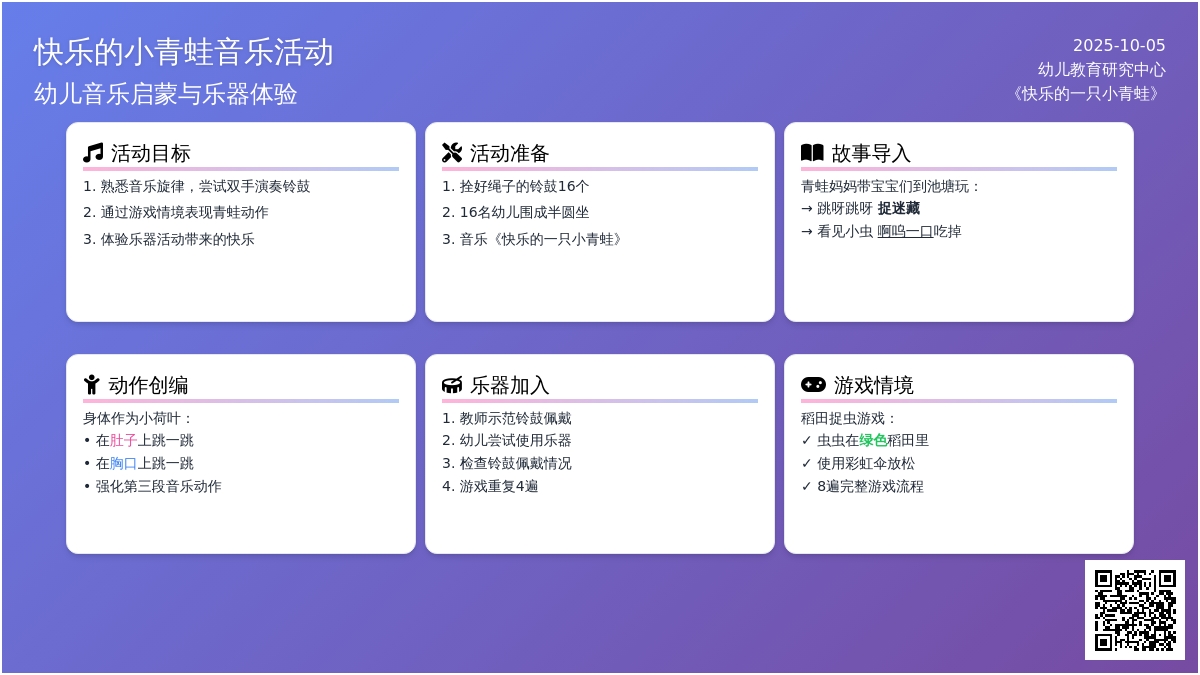
Task: Click the bold text 捉迷藏
Action: pyautogui.click(x=898, y=209)
